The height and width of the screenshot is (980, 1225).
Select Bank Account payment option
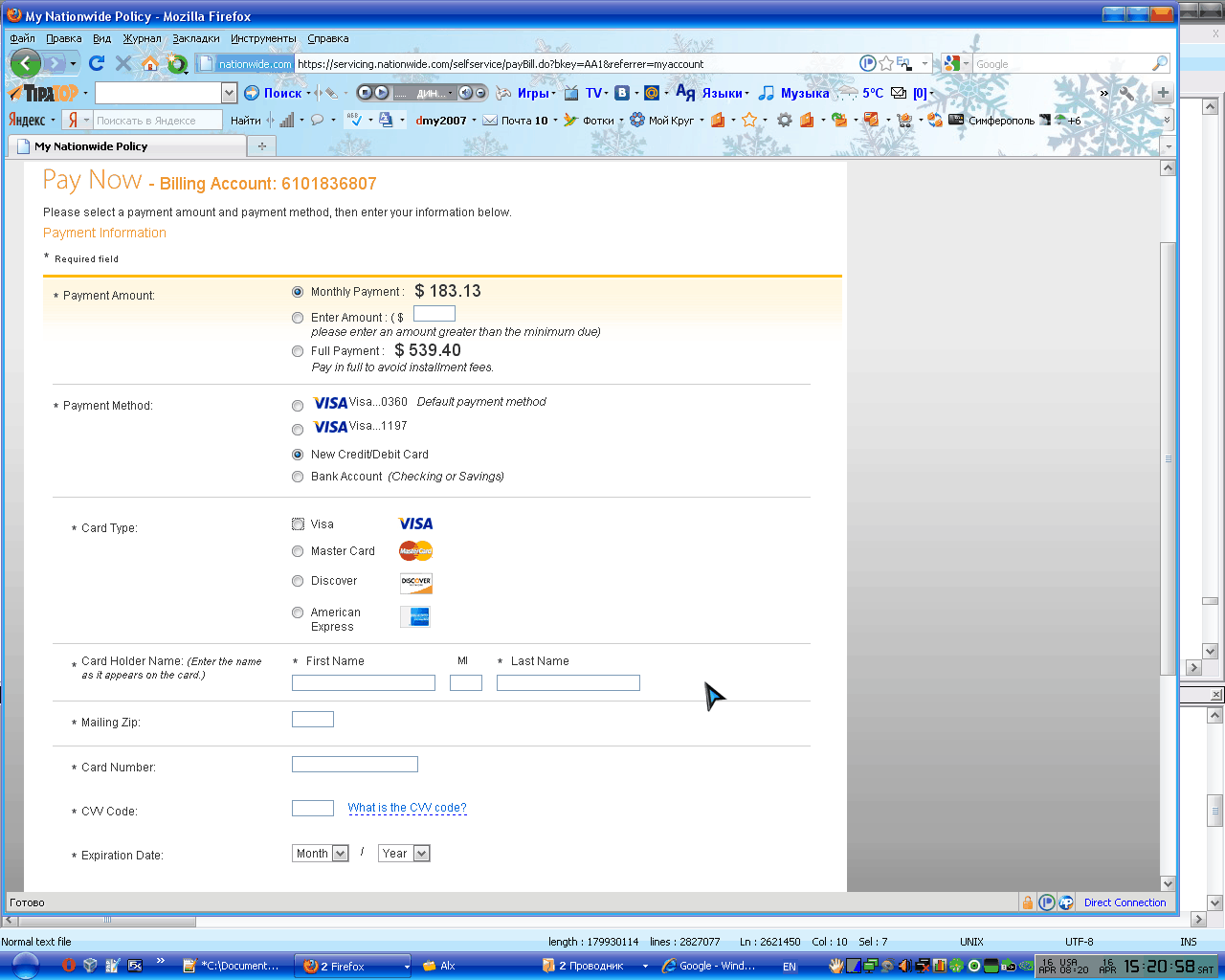click(x=298, y=477)
